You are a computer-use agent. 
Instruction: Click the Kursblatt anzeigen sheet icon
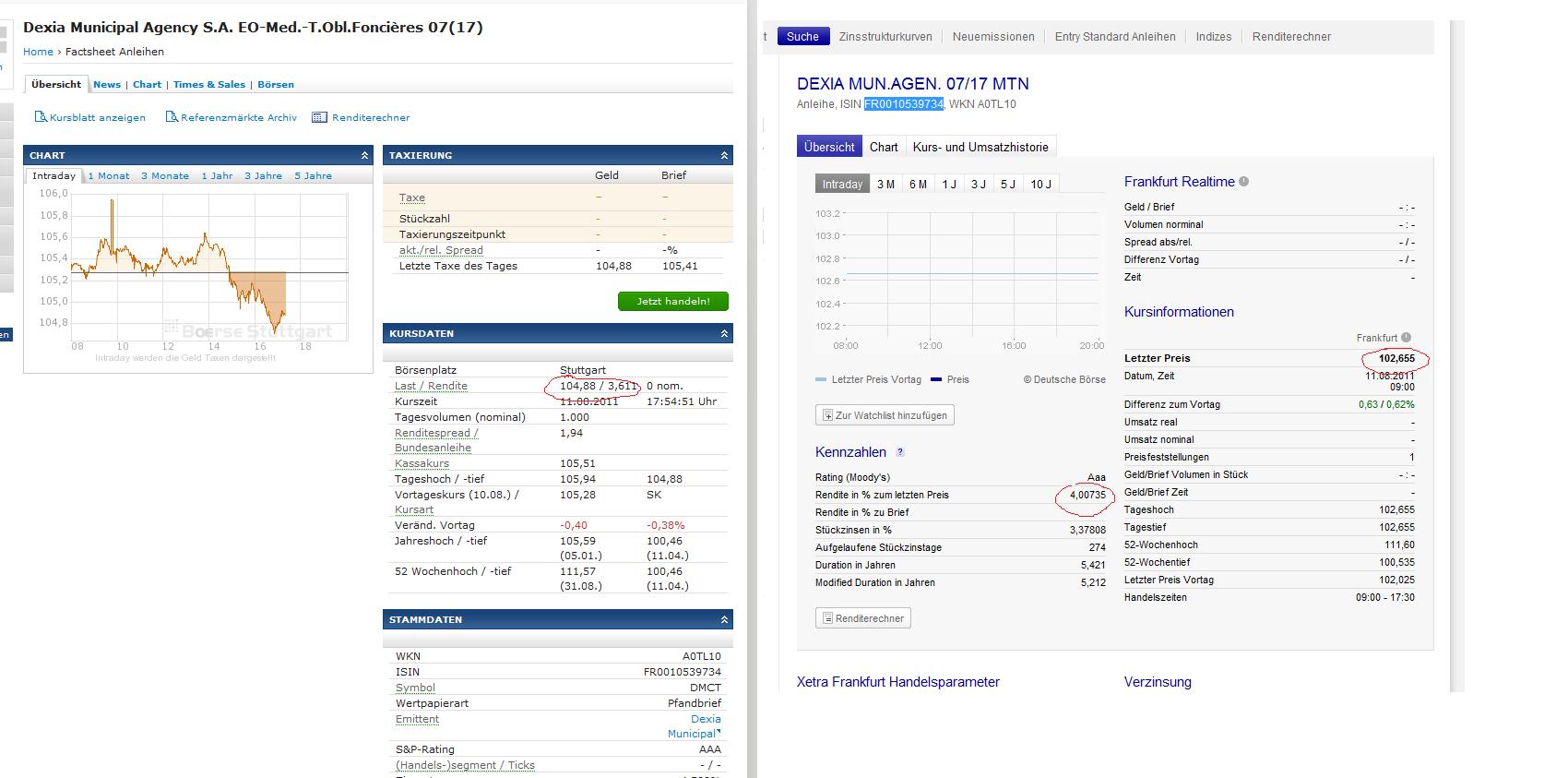[x=41, y=117]
